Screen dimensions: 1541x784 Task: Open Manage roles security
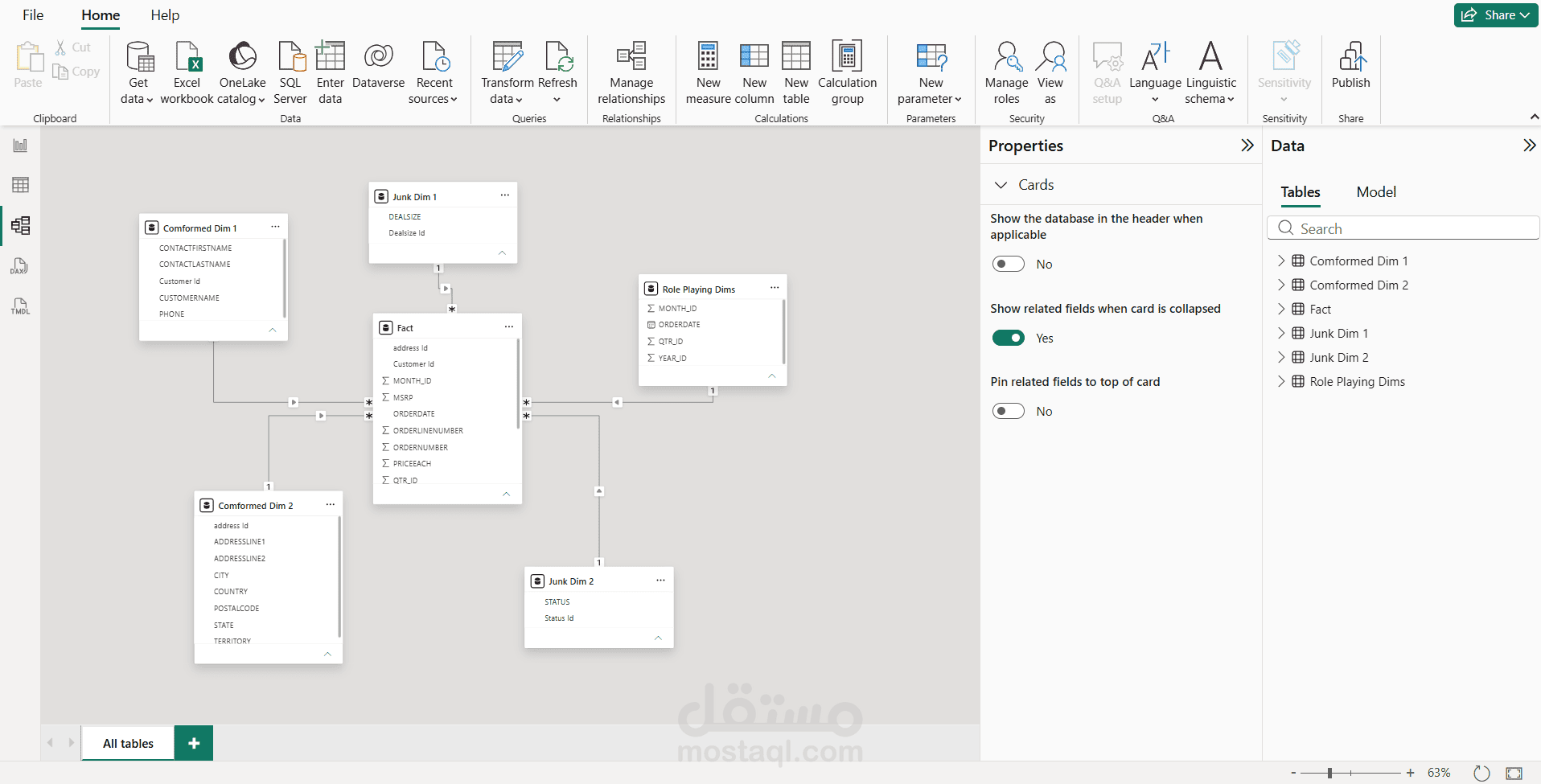[x=1006, y=73]
